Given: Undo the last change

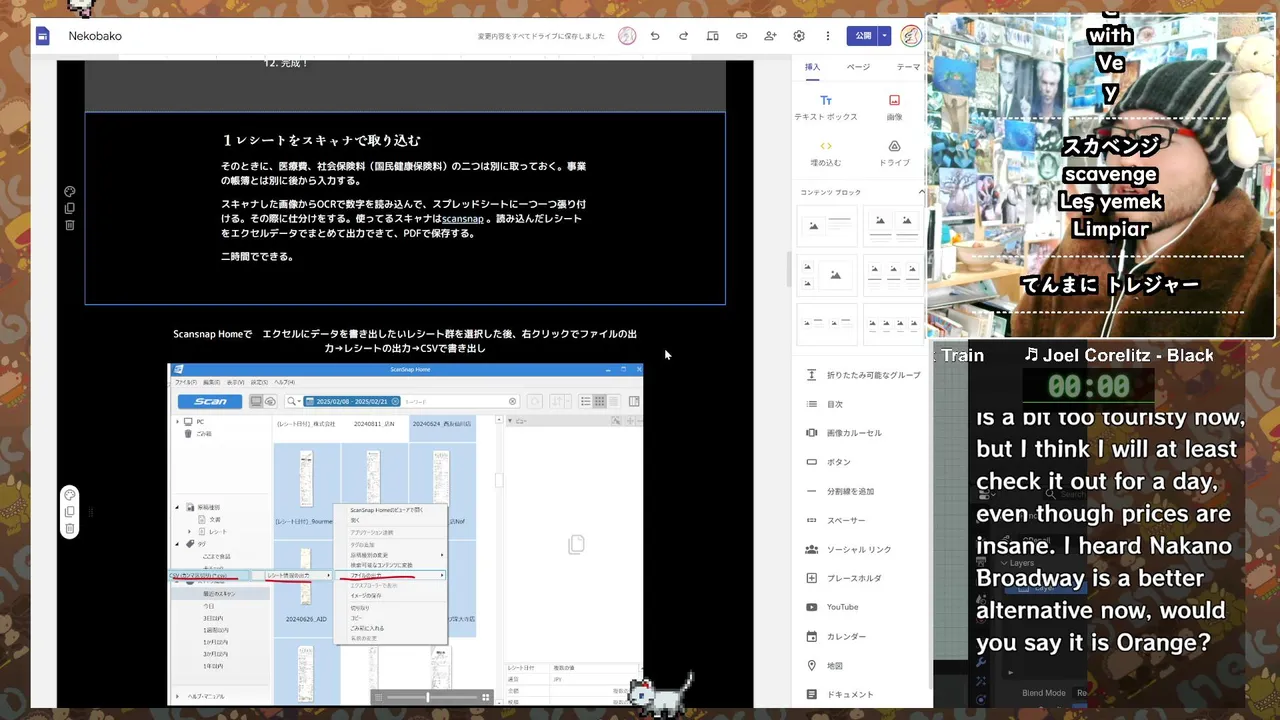Looking at the screenshot, I should pos(655,36).
